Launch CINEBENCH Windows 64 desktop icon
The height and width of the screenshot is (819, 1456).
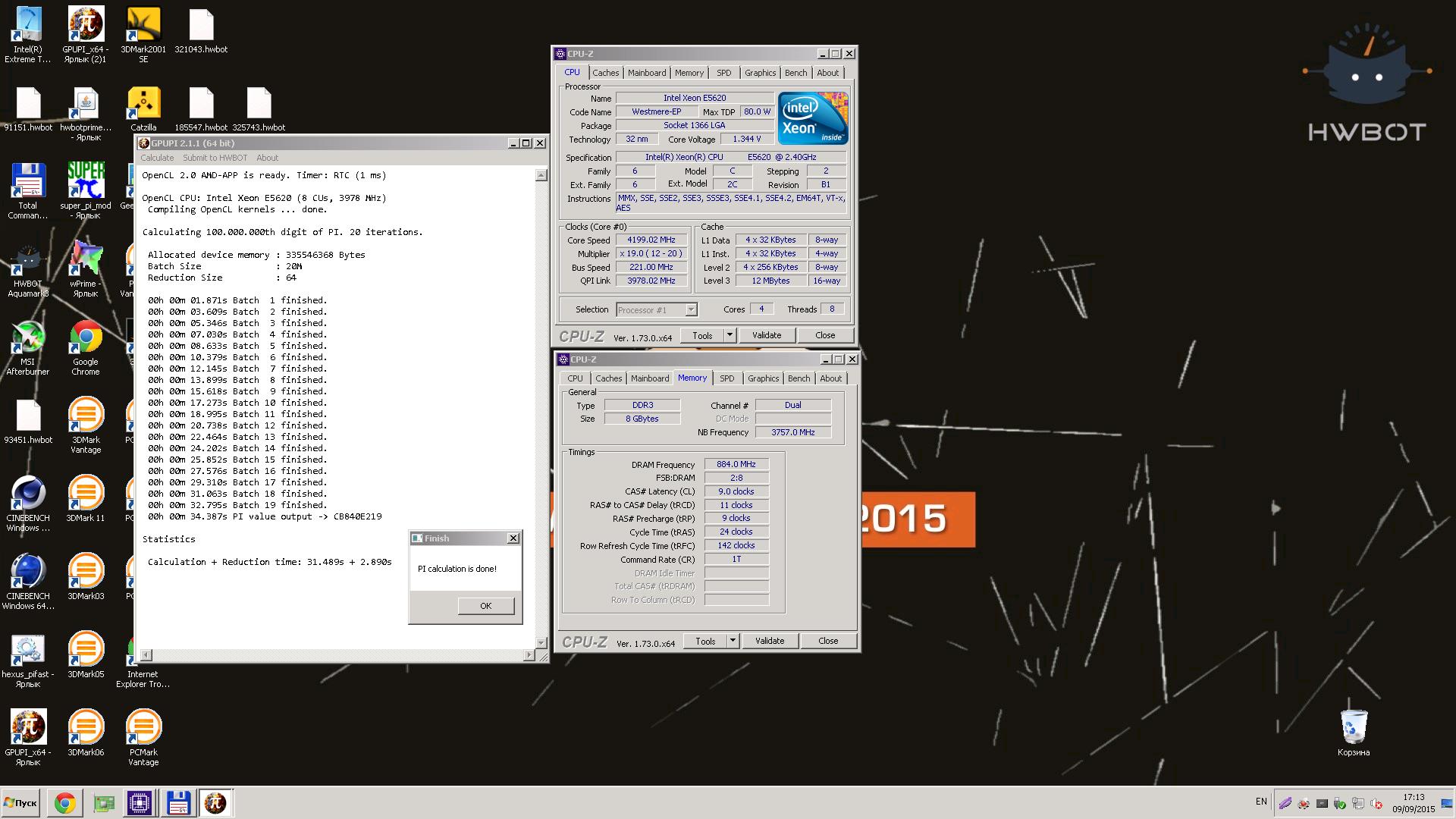coord(28,582)
